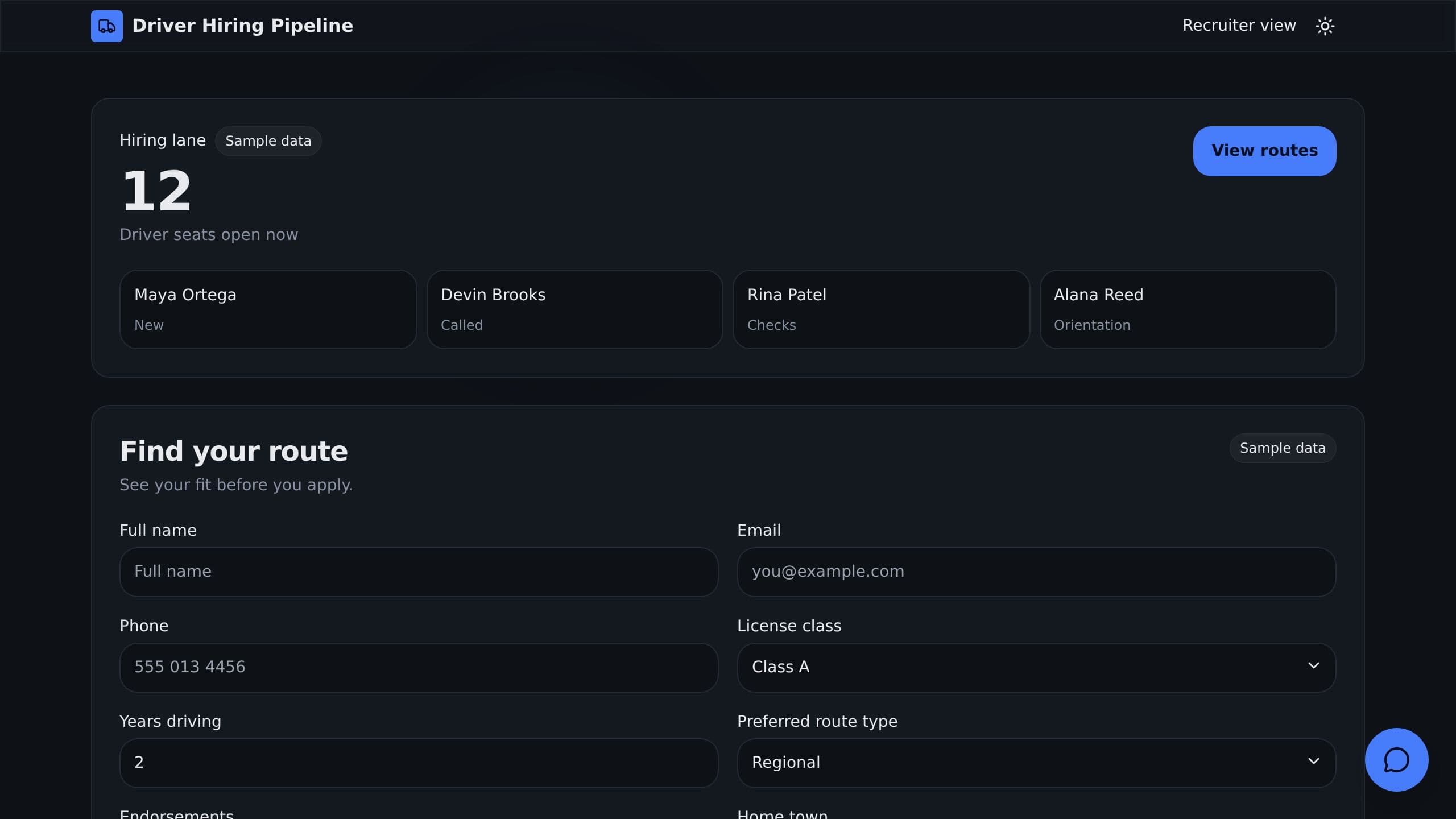Open Maya Ortega candidate card

[x=268, y=309]
